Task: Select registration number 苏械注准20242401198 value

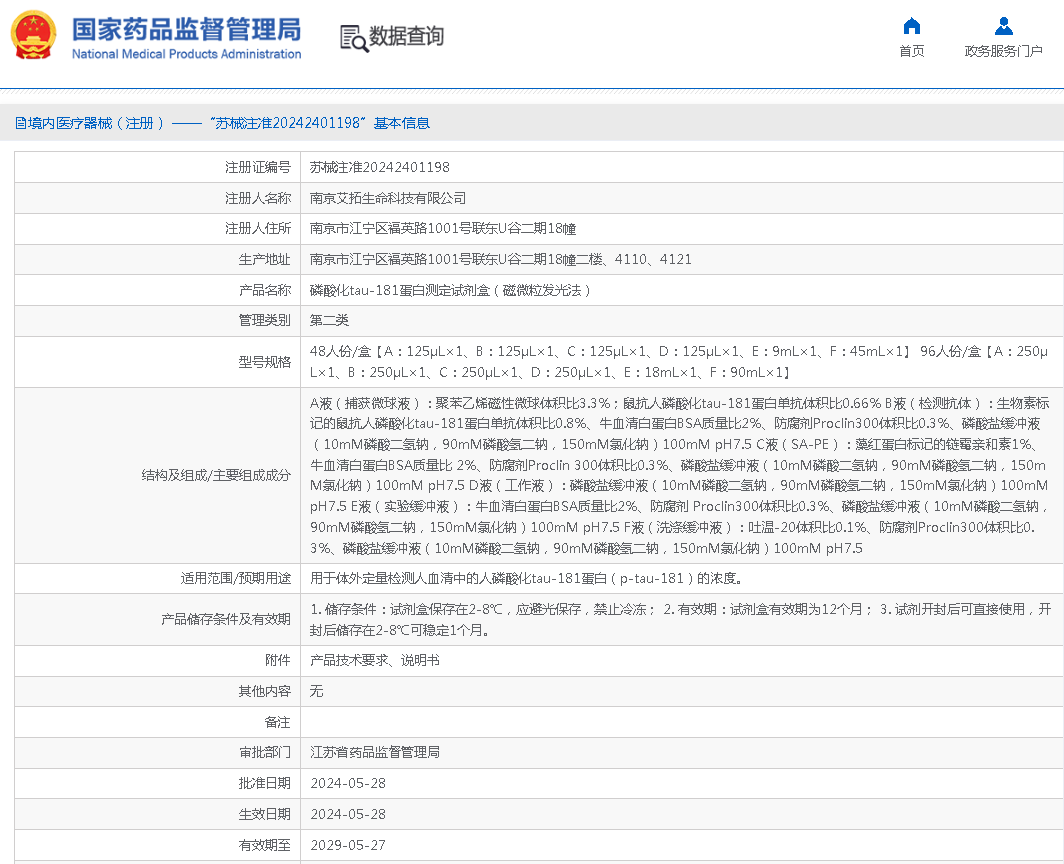Action: [380, 167]
